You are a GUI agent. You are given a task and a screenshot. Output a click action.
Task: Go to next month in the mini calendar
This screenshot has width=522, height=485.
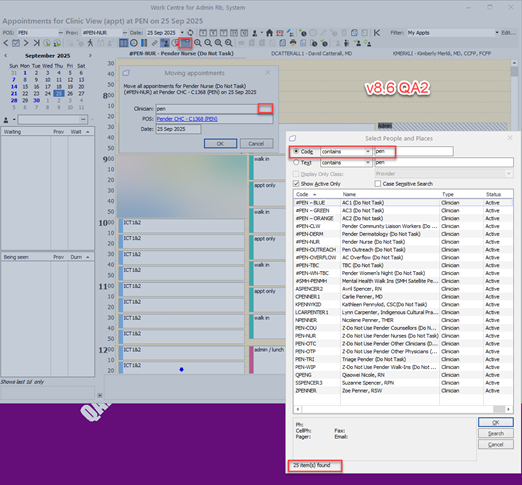pyautogui.click(x=90, y=56)
